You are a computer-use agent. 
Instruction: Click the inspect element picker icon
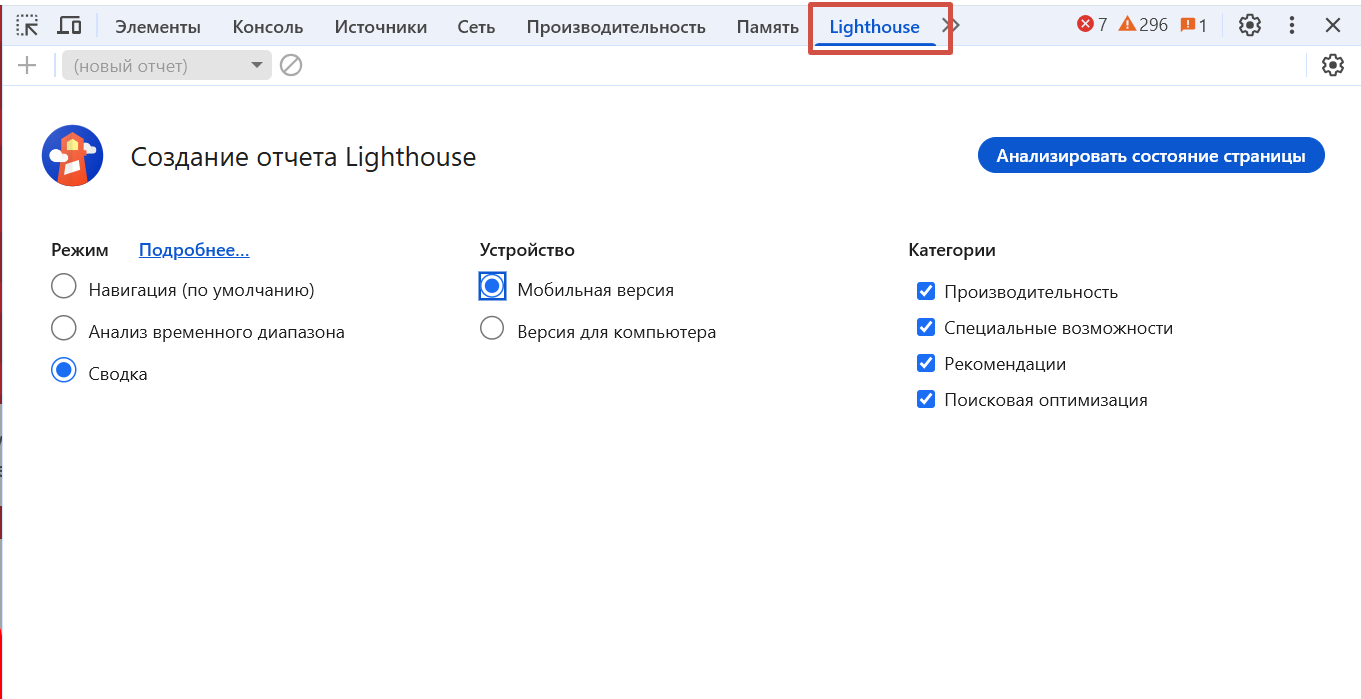pyautogui.click(x=28, y=26)
